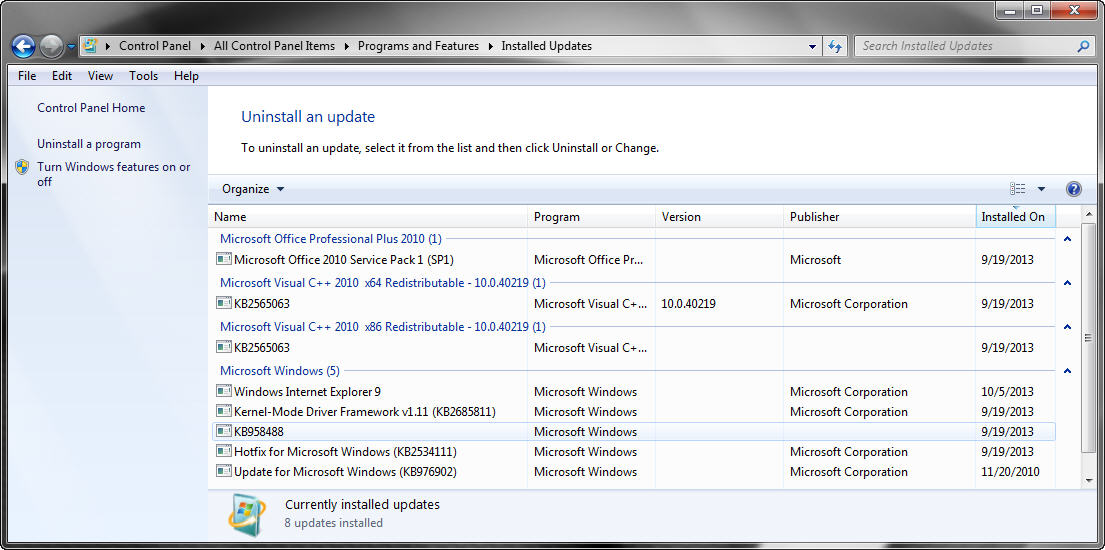Click the refresh icon beside address bar
This screenshot has width=1105, height=550.
834,47
